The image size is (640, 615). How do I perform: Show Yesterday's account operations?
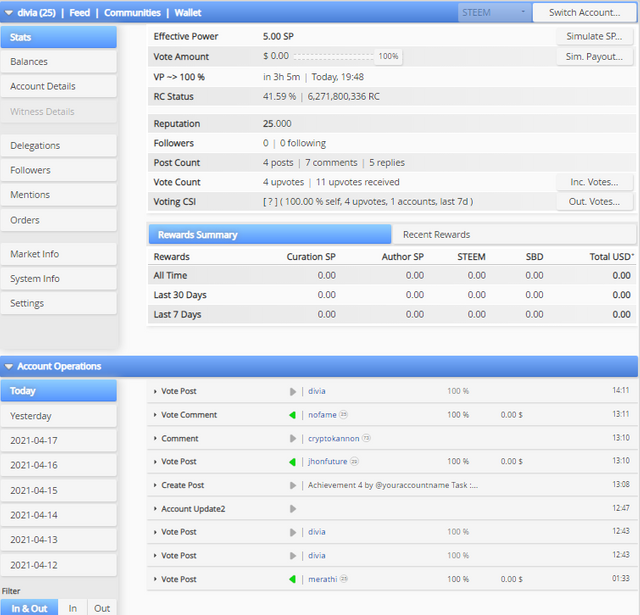[x=59, y=416]
